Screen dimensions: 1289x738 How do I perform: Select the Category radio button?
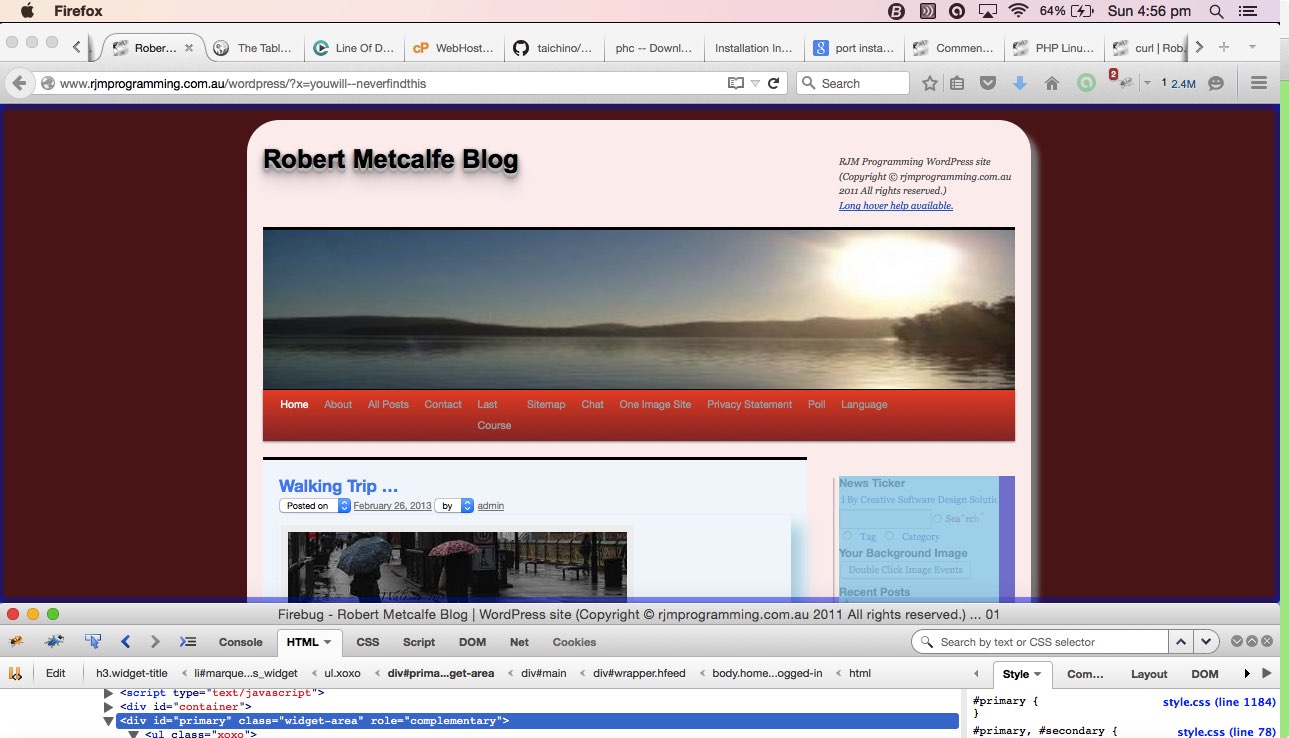[889, 536]
